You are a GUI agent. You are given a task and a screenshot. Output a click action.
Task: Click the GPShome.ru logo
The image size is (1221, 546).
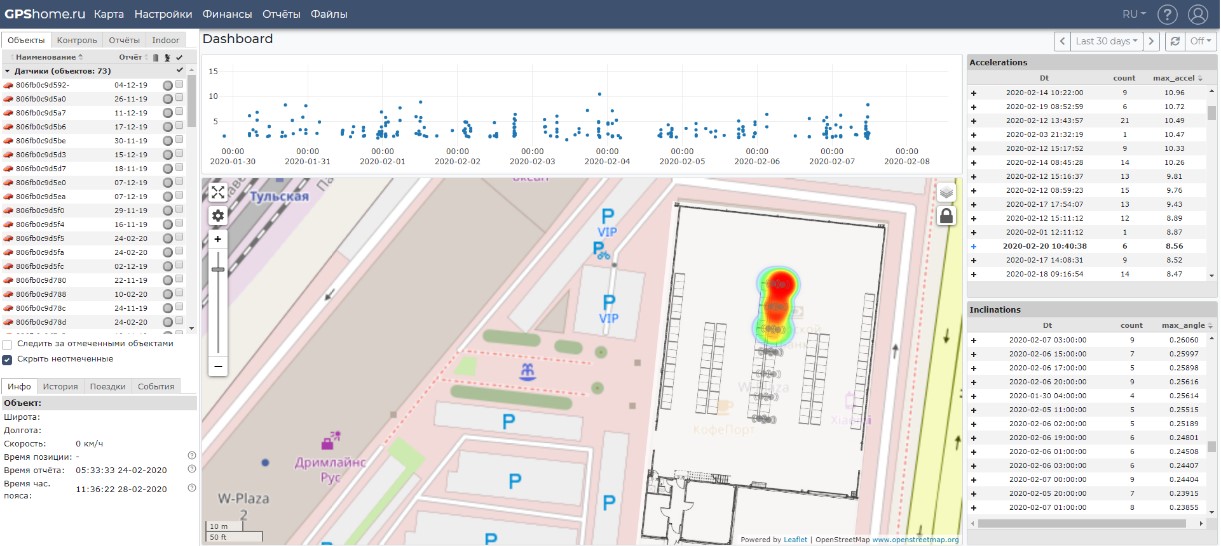pos(44,14)
